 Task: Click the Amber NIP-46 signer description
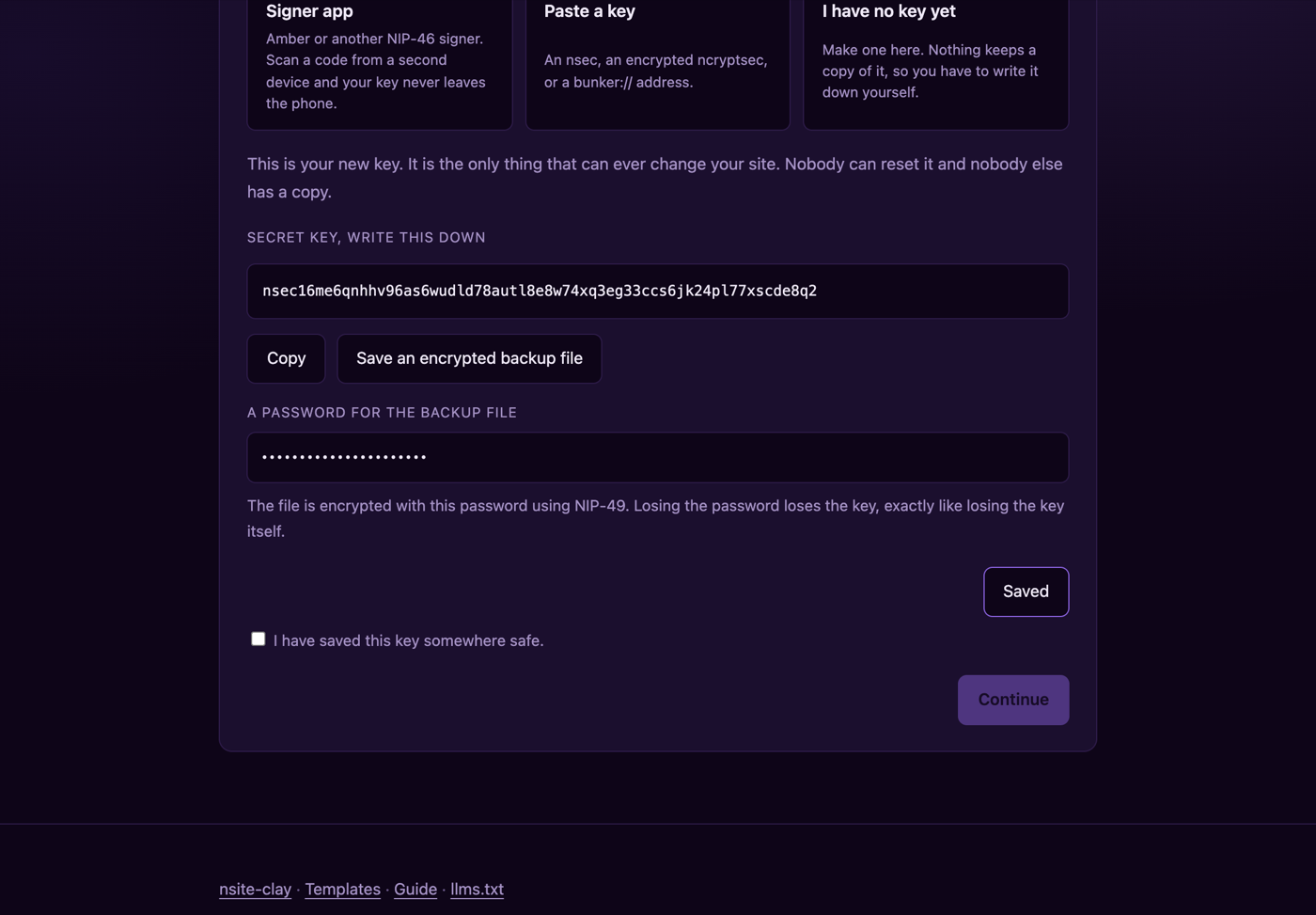[376, 71]
